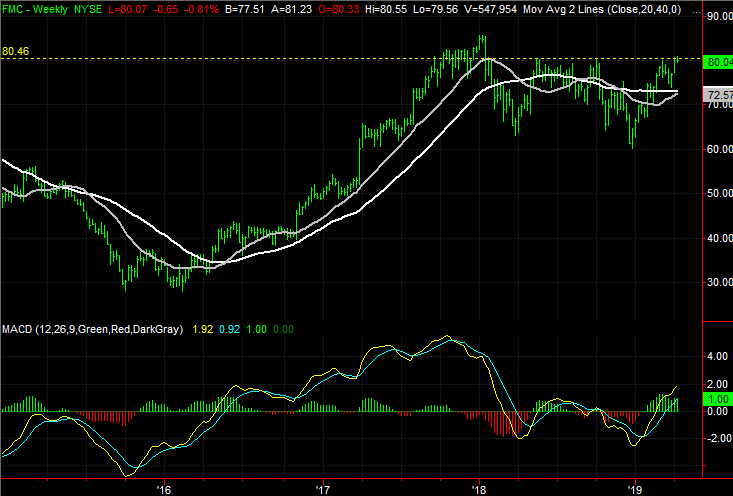
Task: Click the open value O=80.33
Action: 339,9
